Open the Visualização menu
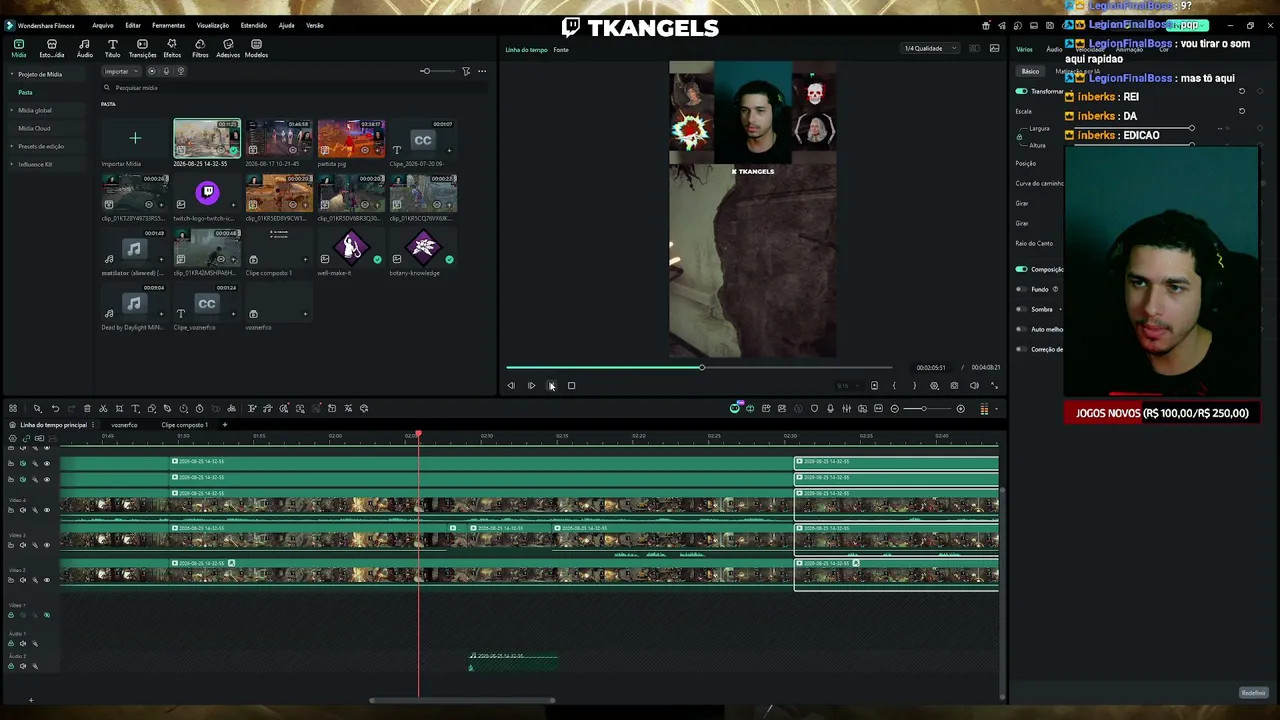The height and width of the screenshot is (720, 1280). pyautogui.click(x=212, y=25)
